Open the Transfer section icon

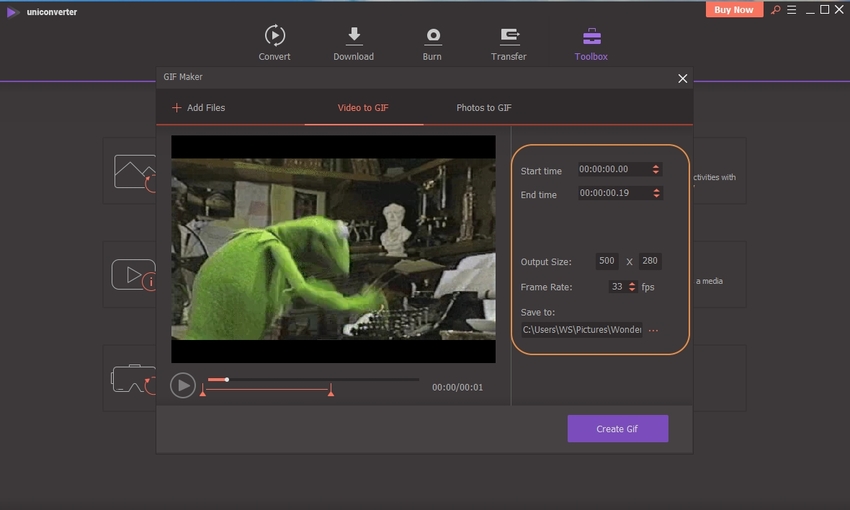coord(509,36)
